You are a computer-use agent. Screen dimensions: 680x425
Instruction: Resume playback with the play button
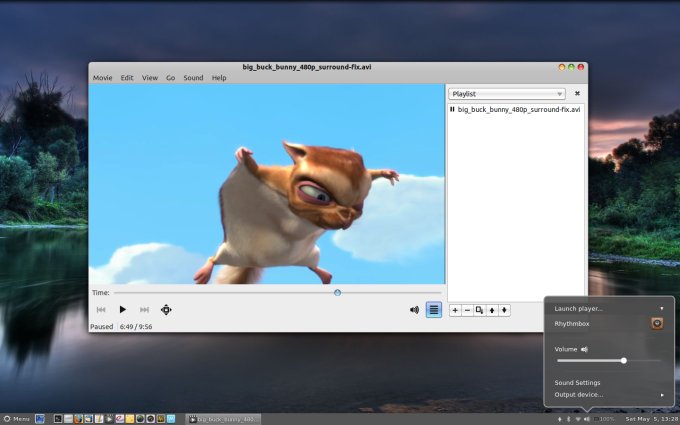pos(122,310)
